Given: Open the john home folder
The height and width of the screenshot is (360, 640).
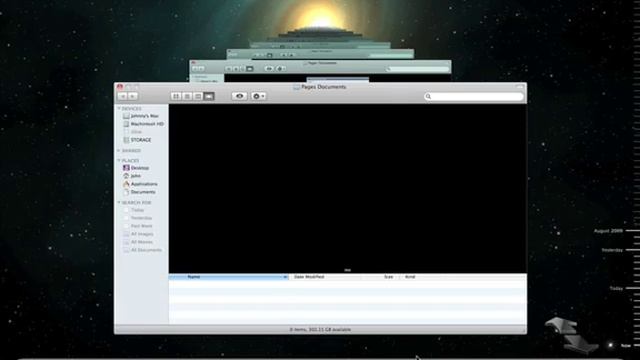Looking at the screenshot, I should (132, 176).
